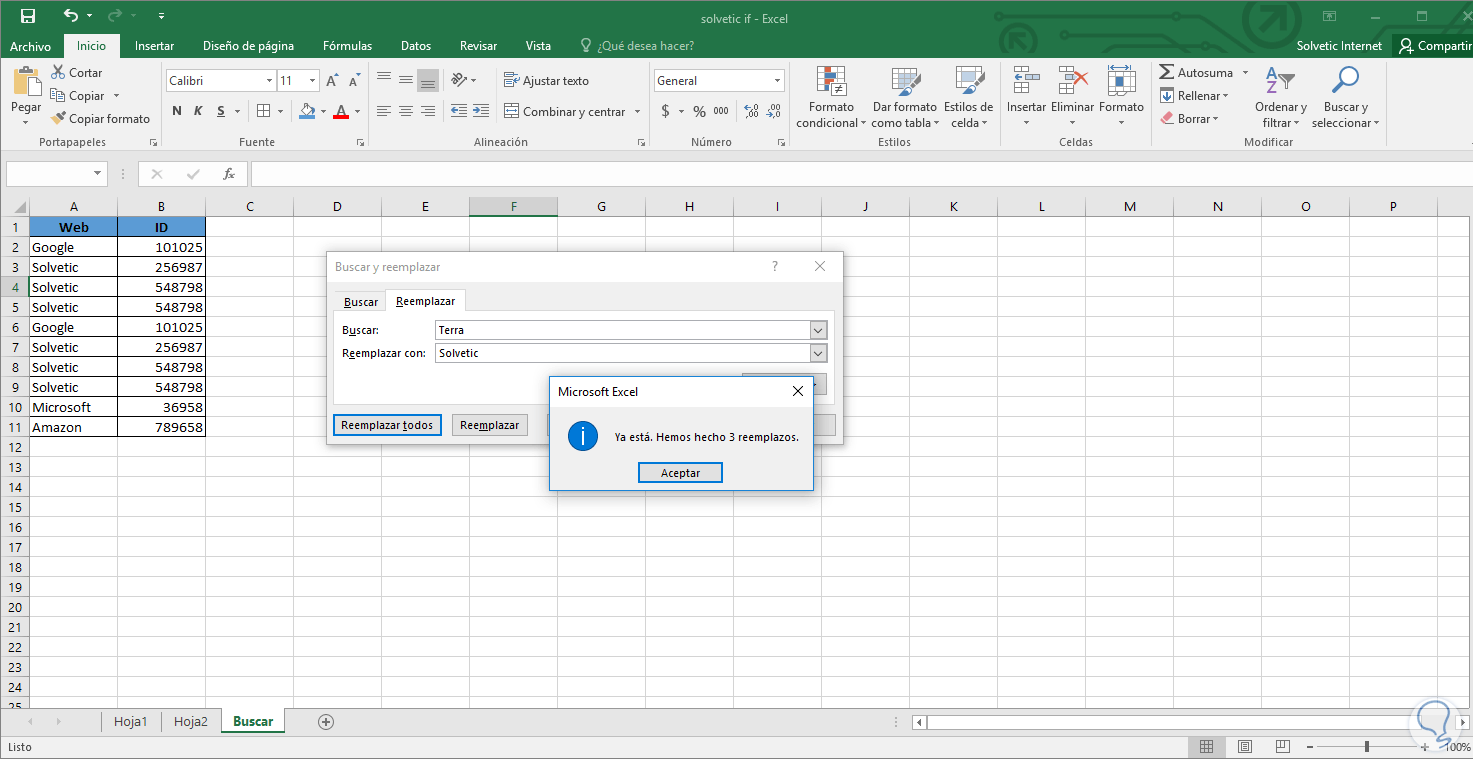1473x759 pixels.
Task: Toggle Ajustar texto wrap option
Action: click(x=546, y=81)
